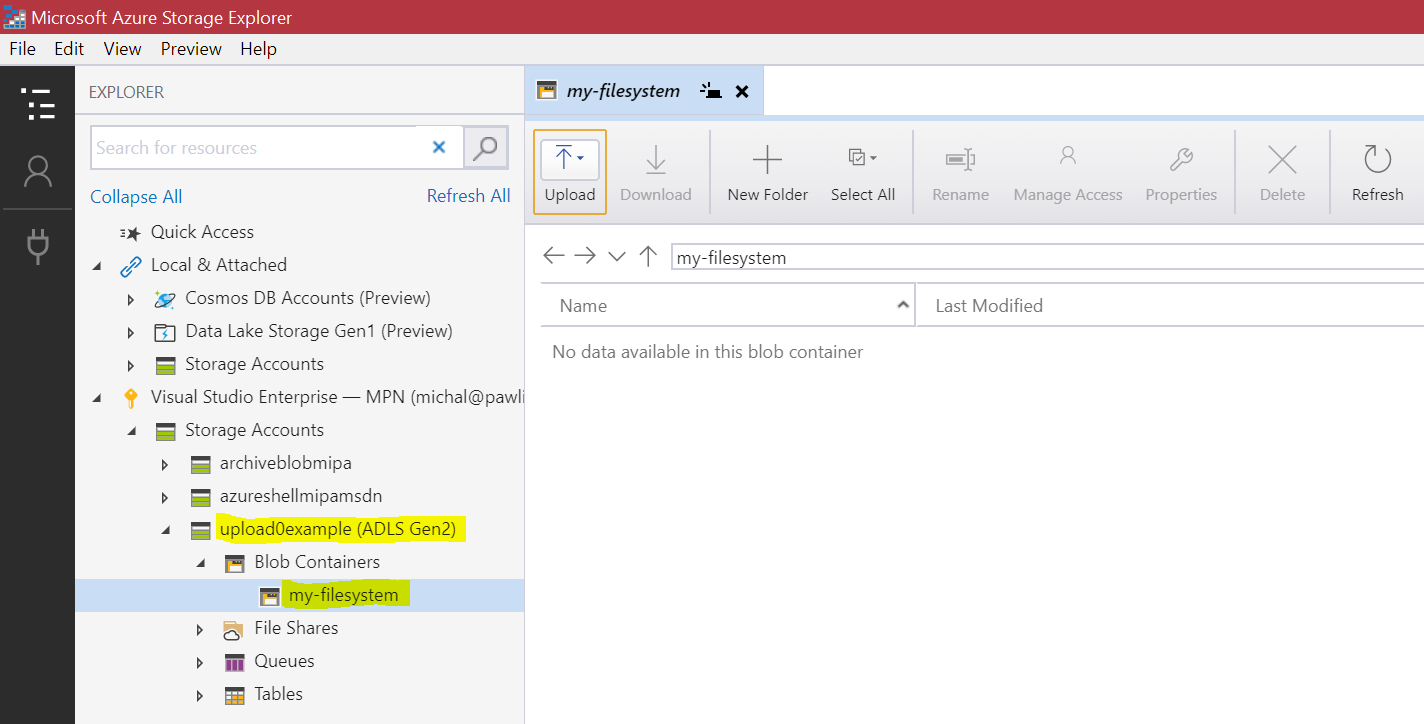Screen dimensions: 1424x724
Task: Expand the File Shares node
Action: pos(199,628)
